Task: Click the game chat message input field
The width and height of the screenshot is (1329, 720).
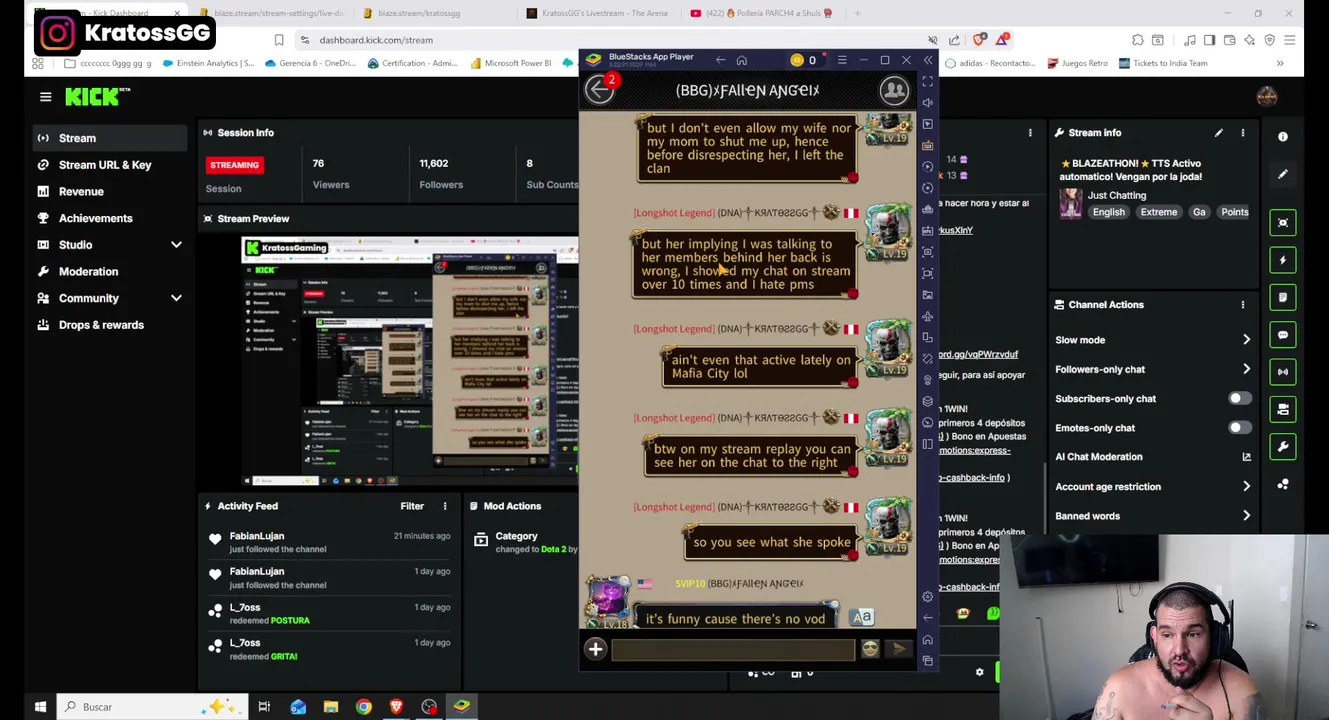Action: point(732,650)
